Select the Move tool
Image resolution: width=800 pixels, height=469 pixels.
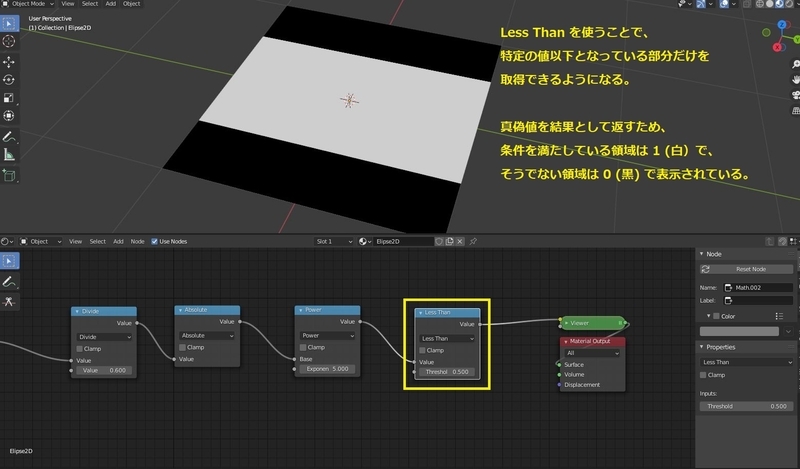click(9, 62)
